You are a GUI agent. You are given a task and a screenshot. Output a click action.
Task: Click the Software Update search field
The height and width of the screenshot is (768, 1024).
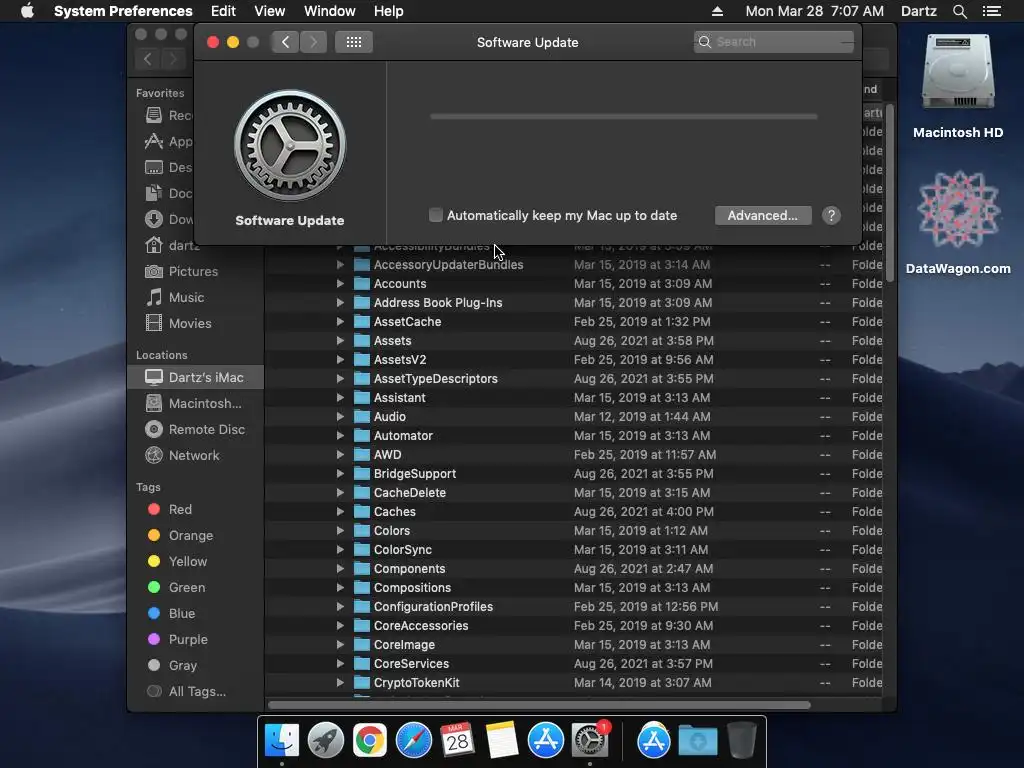coord(773,42)
